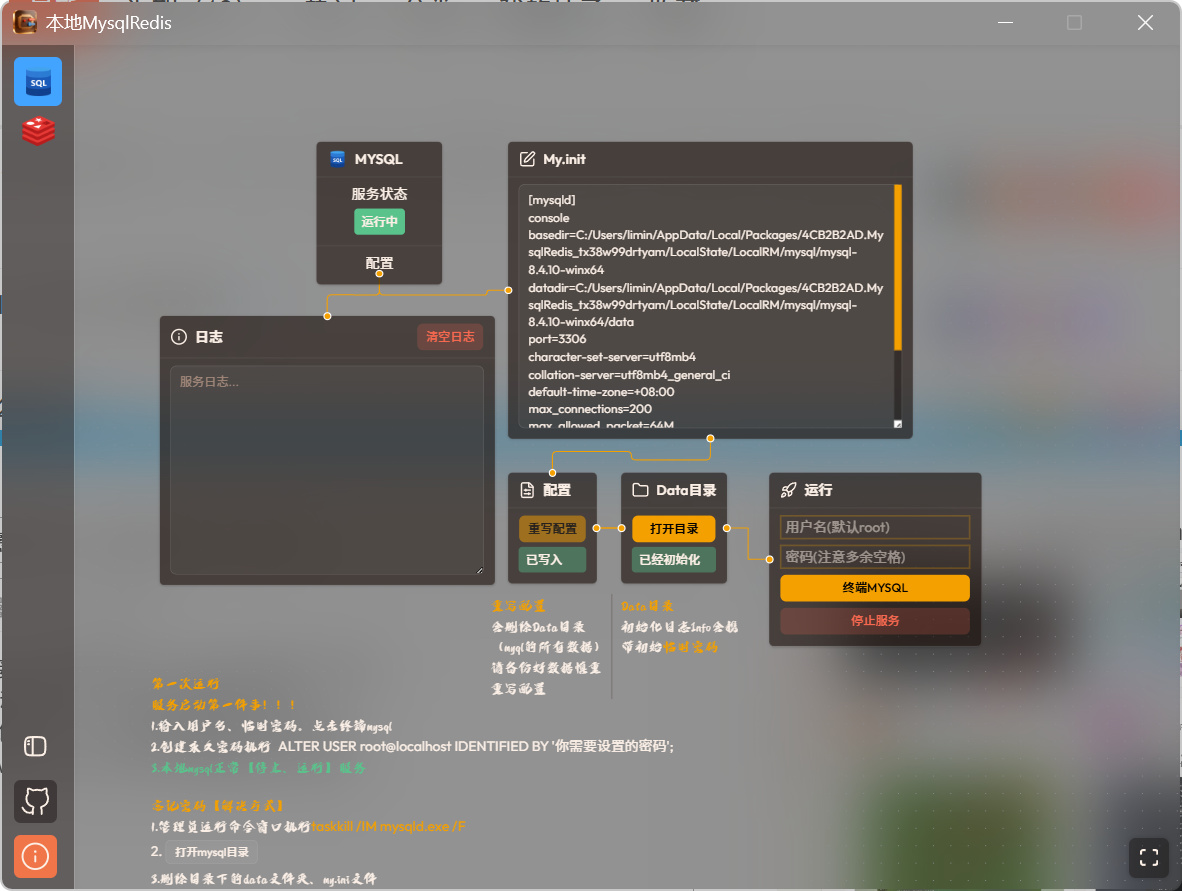Click 重写配置 button
Viewport: 1182px width, 891px height.
coord(553,528)
